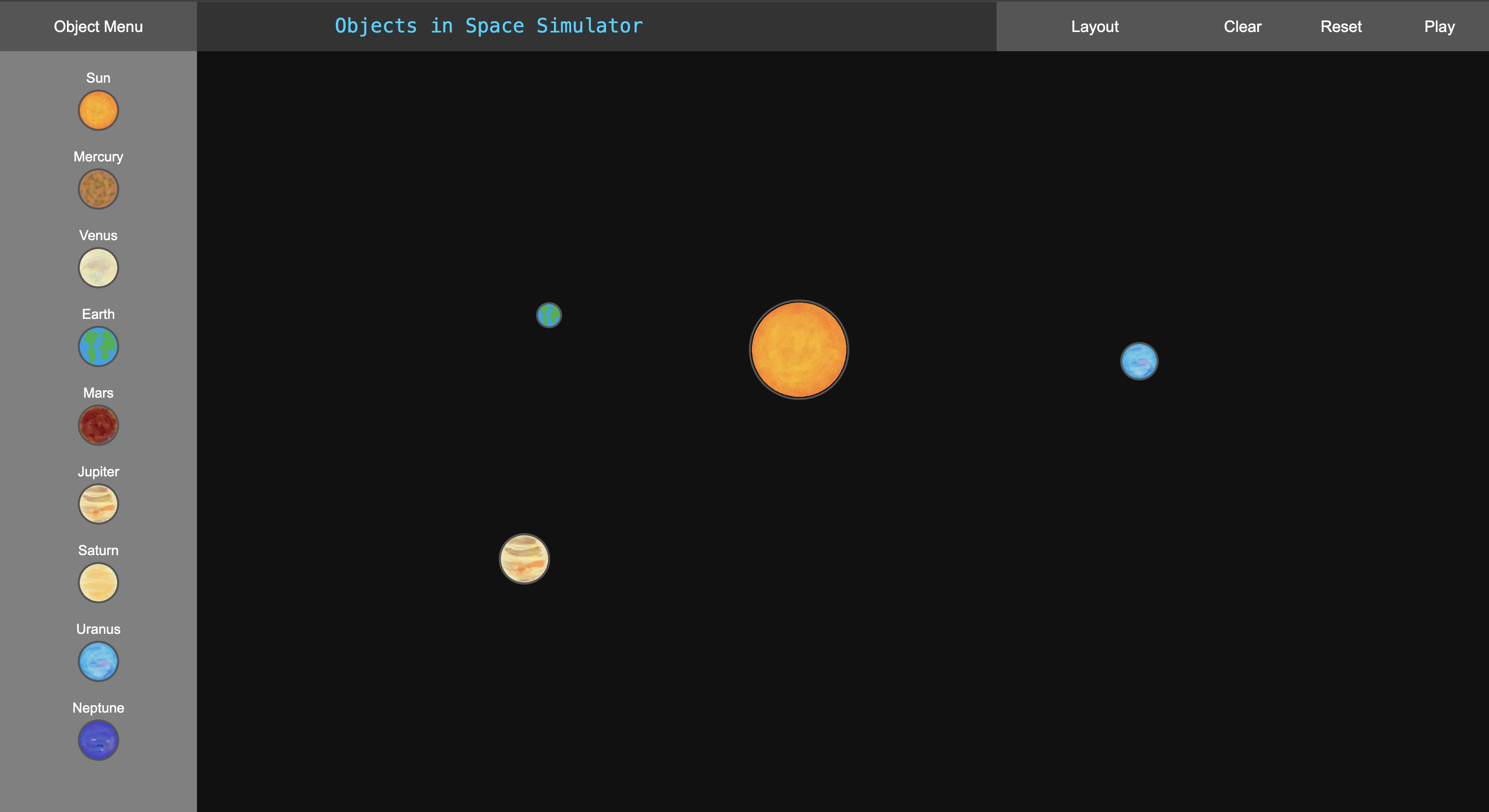Click the Jupiter placed on canvas
Screen dimensions: 1489x812
[524, 559]
